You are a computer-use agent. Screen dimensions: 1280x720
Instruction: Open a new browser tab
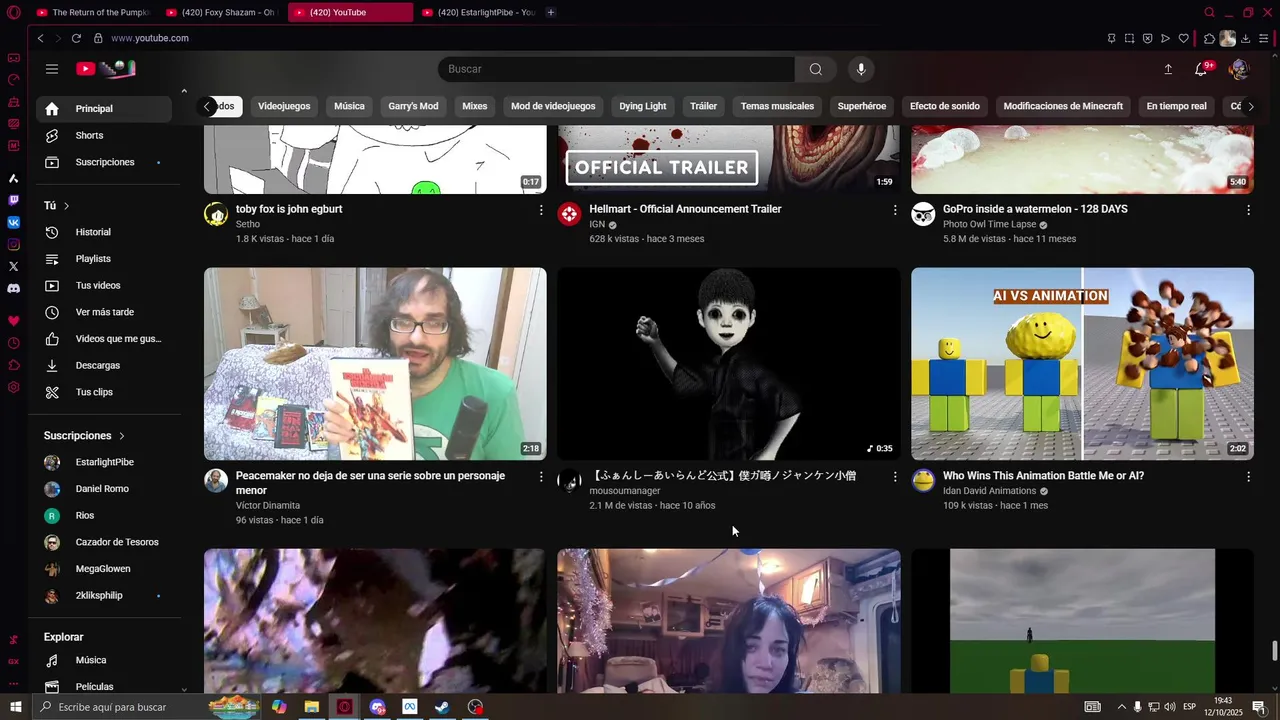(551, 12)
